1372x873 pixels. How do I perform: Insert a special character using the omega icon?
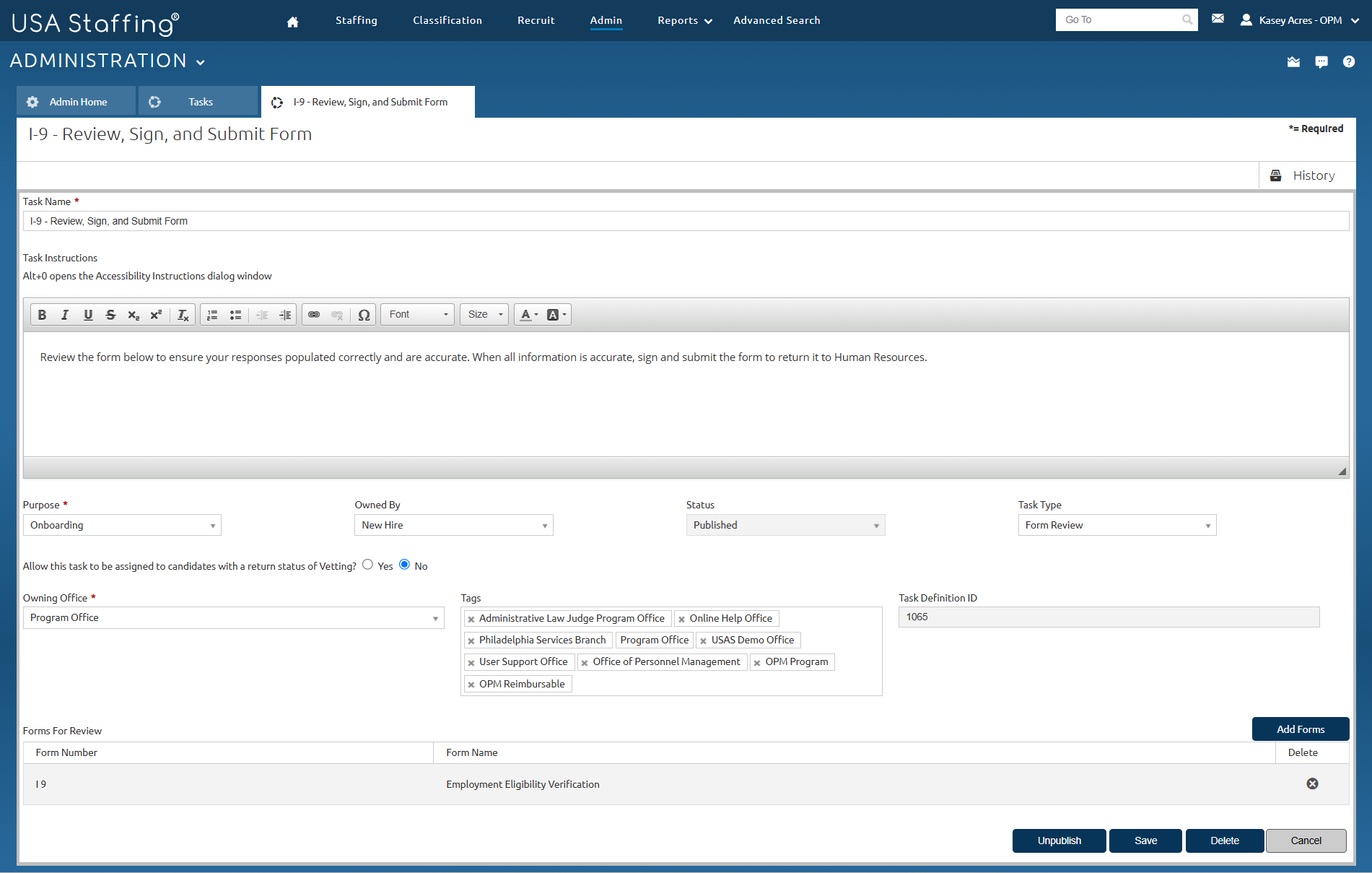[x=364, y=314]
